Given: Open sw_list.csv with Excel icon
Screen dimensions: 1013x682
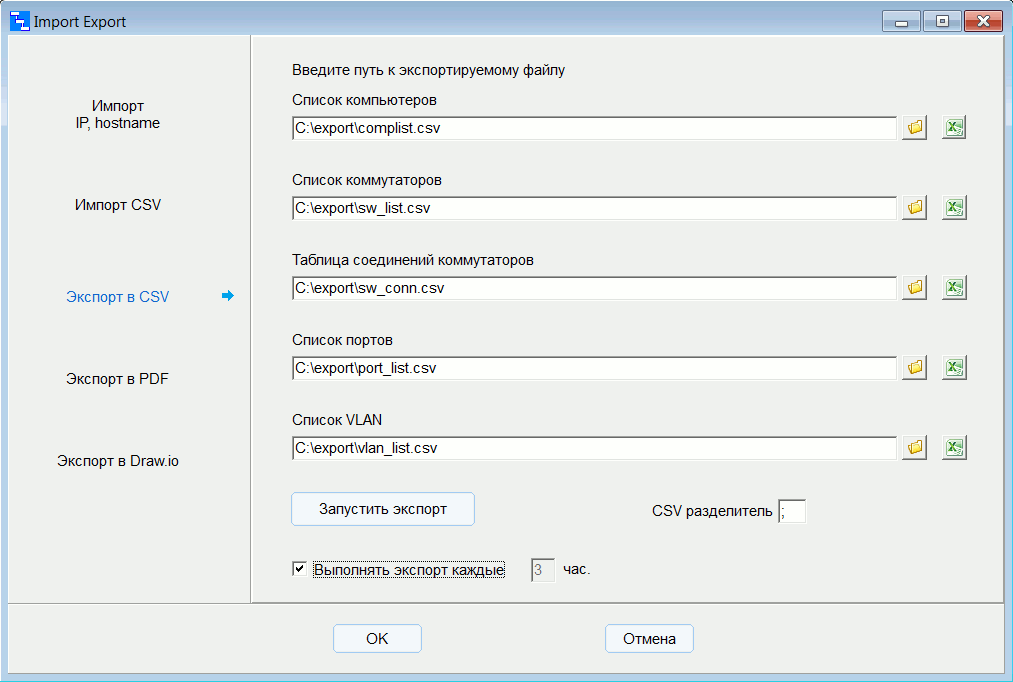Looking at the screenshot, I should click(954, 208).
